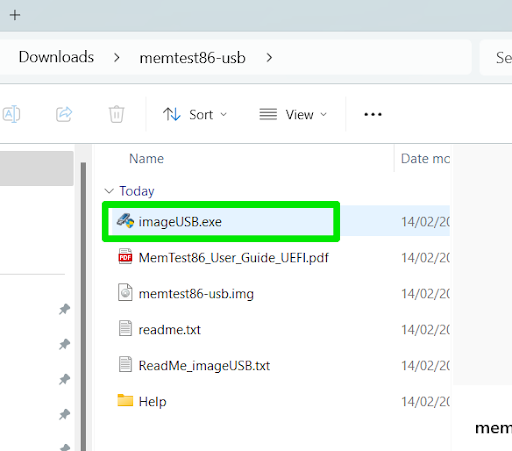Open the Sort dropdown menu
The width and height of the screenshot is (512, 451).
point(195,114)
